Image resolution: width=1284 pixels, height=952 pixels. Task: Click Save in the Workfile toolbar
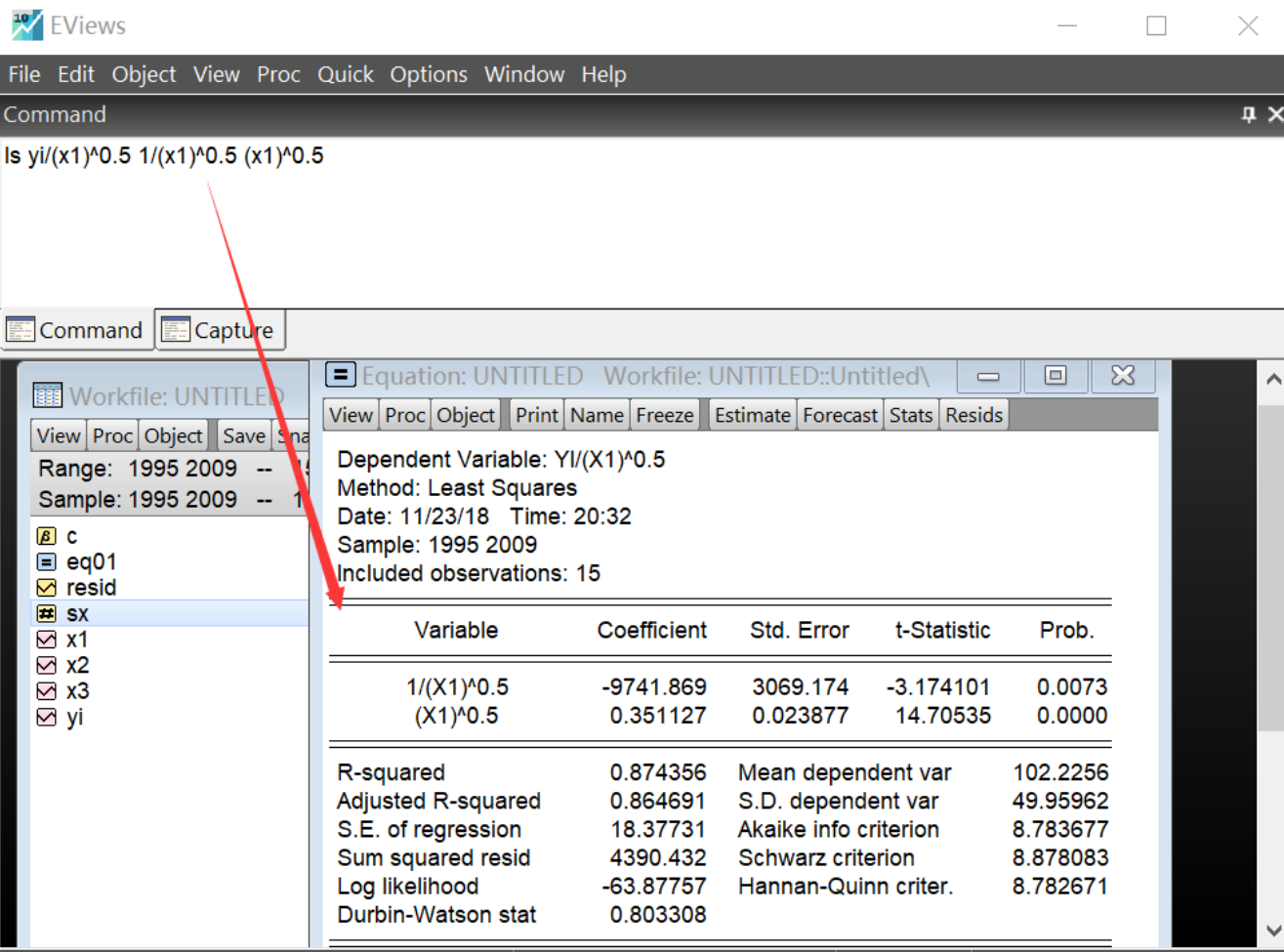[x=243, y=436]
